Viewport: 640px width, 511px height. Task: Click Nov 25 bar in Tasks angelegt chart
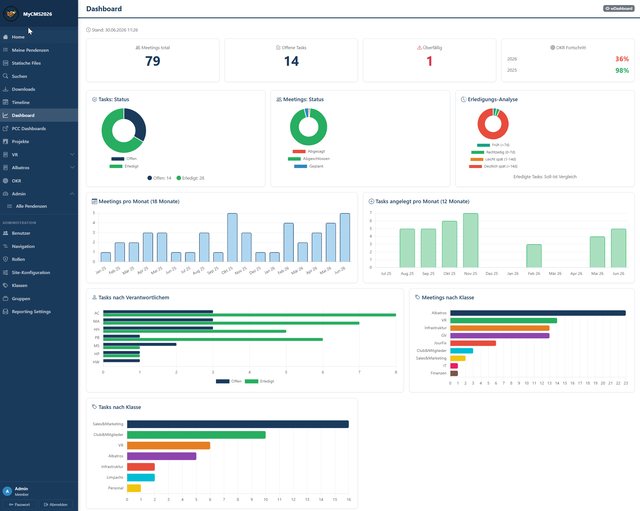pos(471,240)
